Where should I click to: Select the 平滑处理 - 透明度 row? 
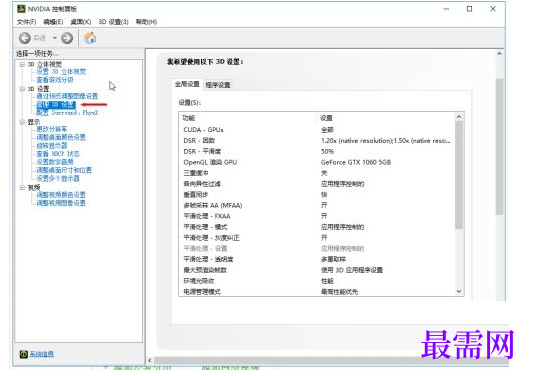coord(317,259)
